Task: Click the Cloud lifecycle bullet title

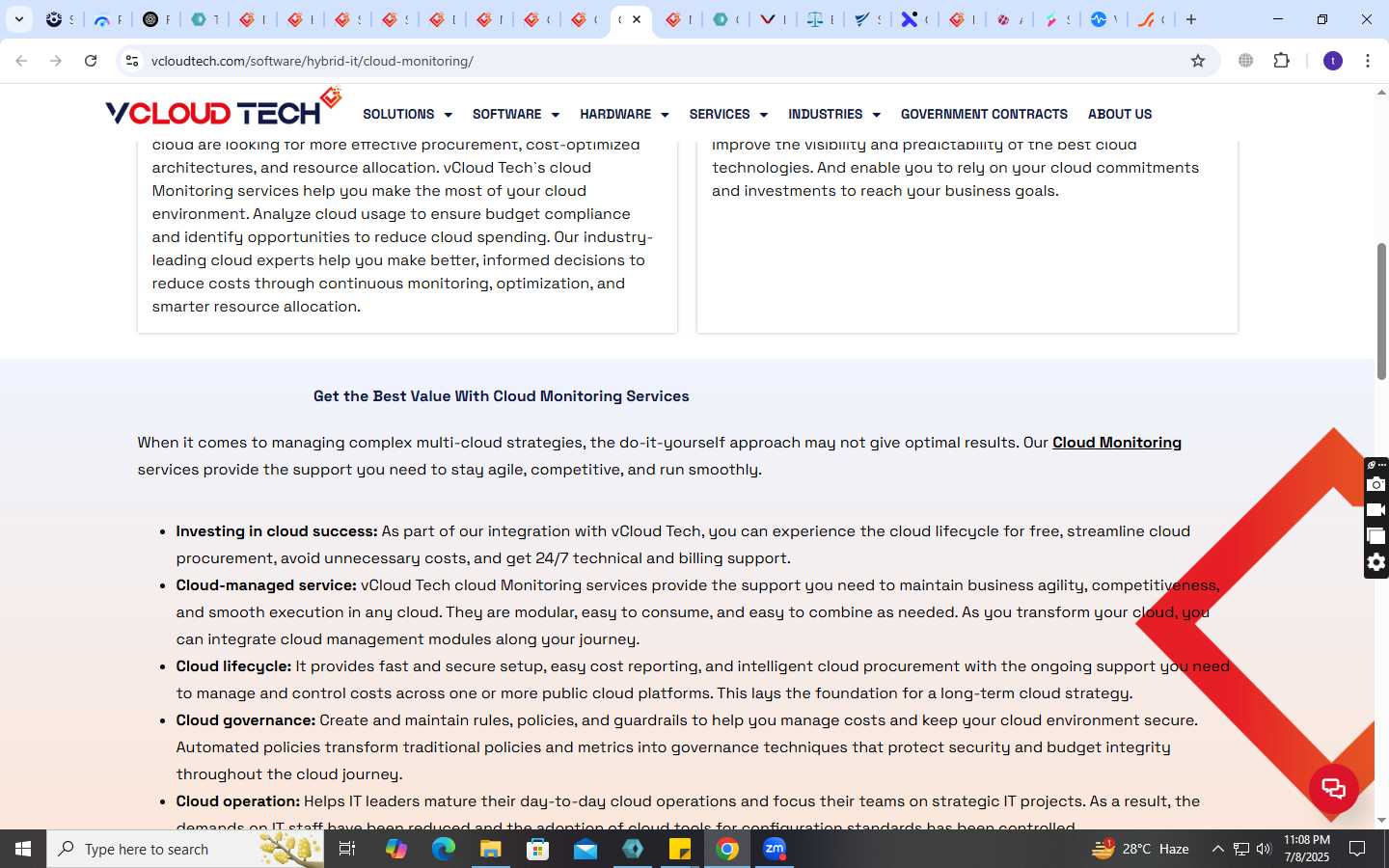Action: pos(233,666)
